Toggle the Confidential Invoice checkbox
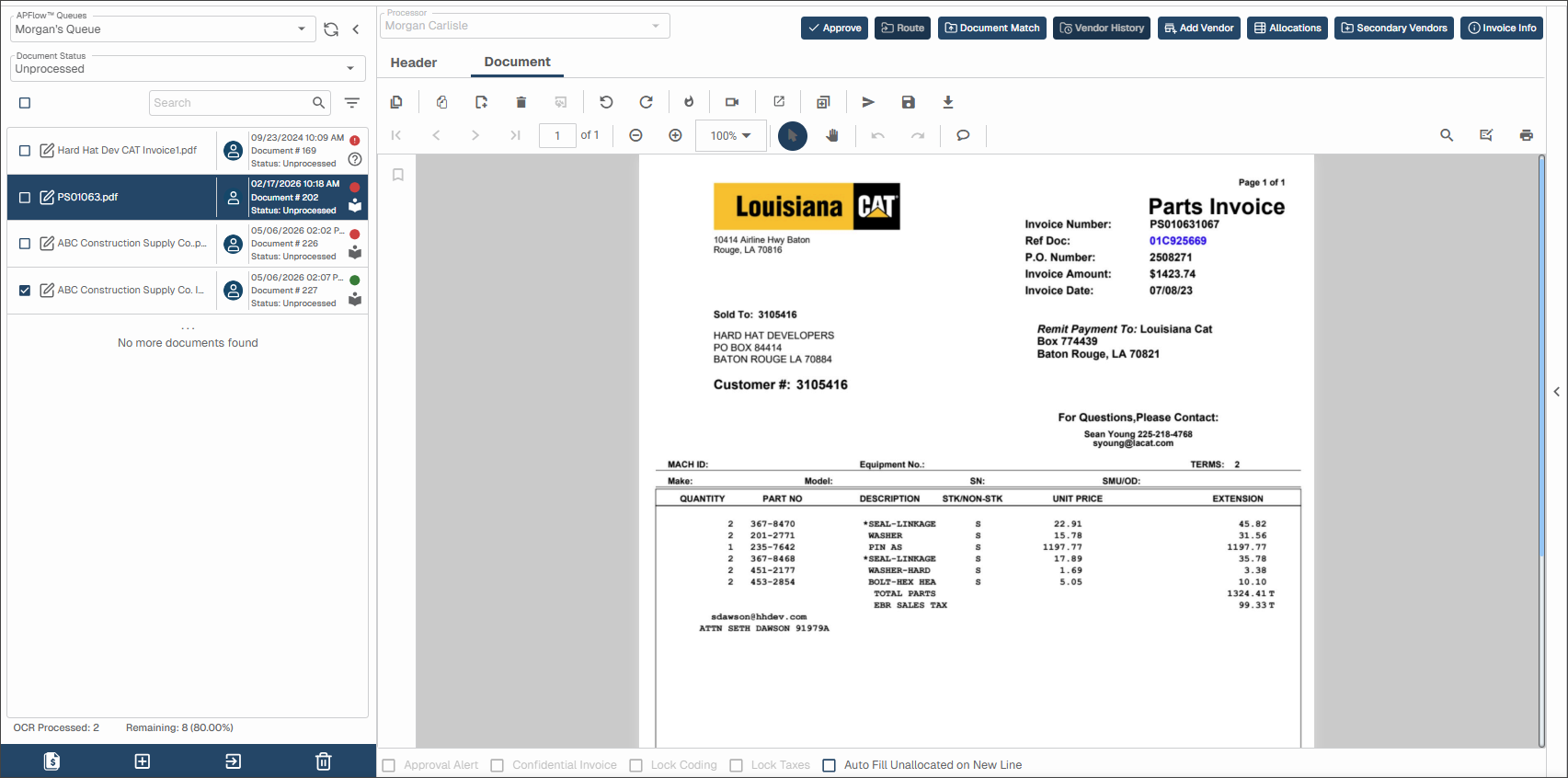 [x=498, y=765]
